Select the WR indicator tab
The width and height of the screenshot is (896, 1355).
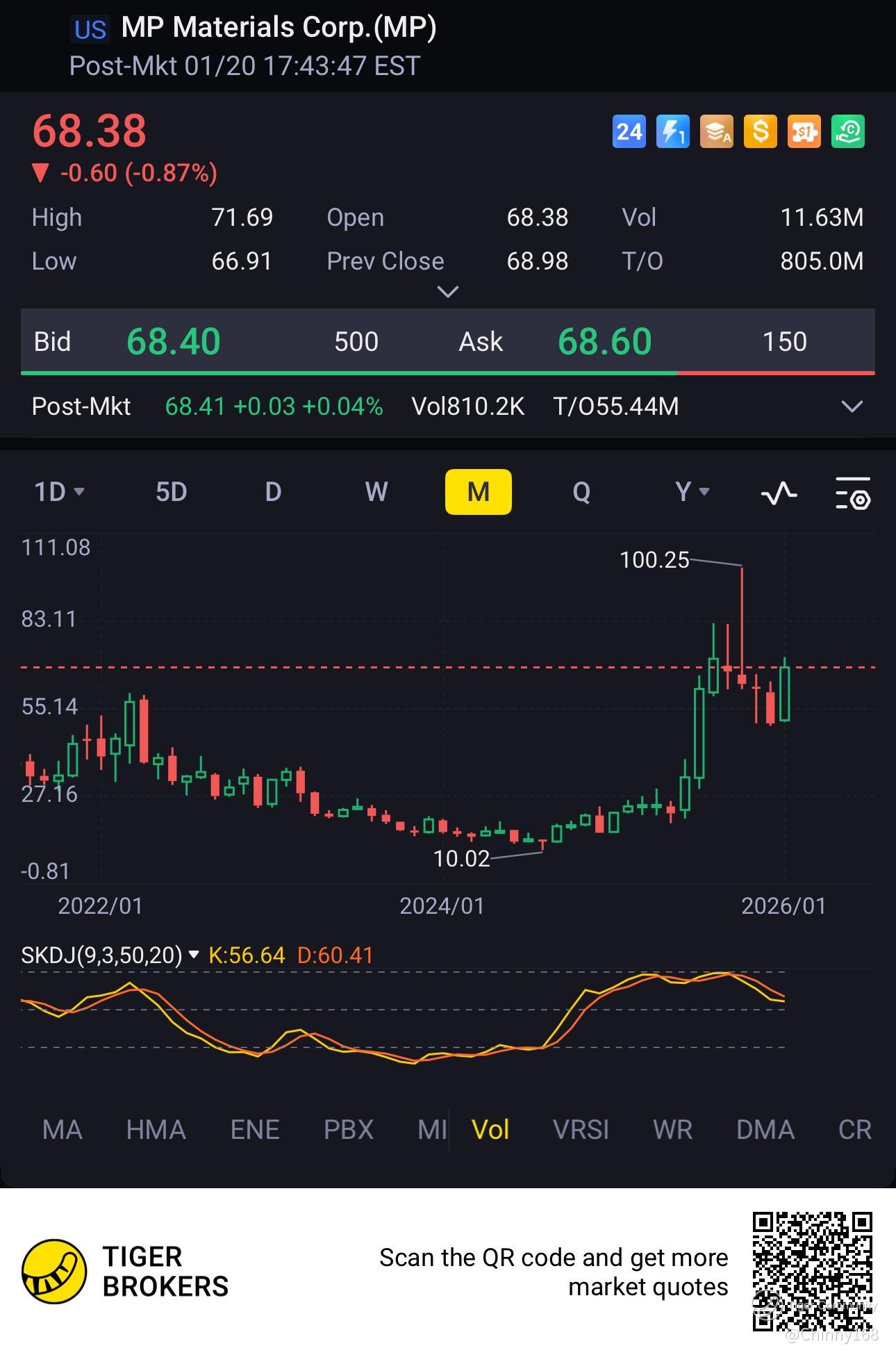pyautogui.click(x=673, y=1130)
